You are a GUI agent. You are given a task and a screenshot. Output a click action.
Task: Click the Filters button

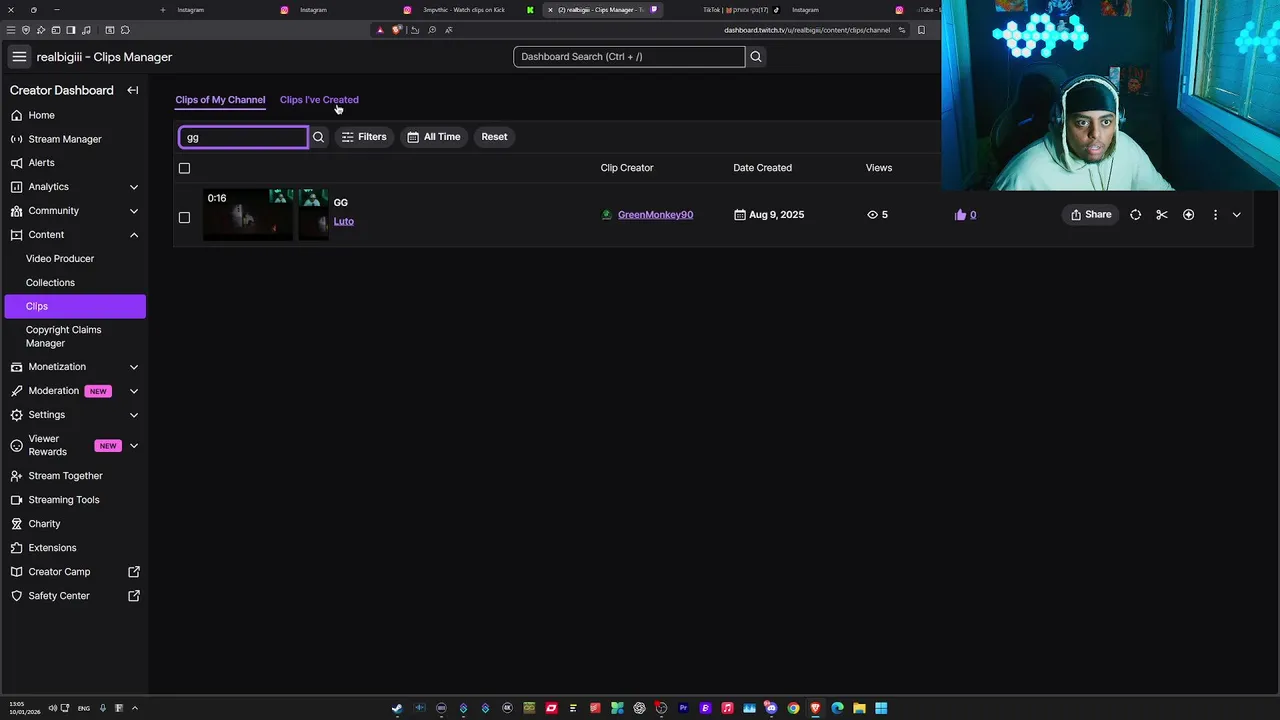pyautogui.click(x=364, y=137)
